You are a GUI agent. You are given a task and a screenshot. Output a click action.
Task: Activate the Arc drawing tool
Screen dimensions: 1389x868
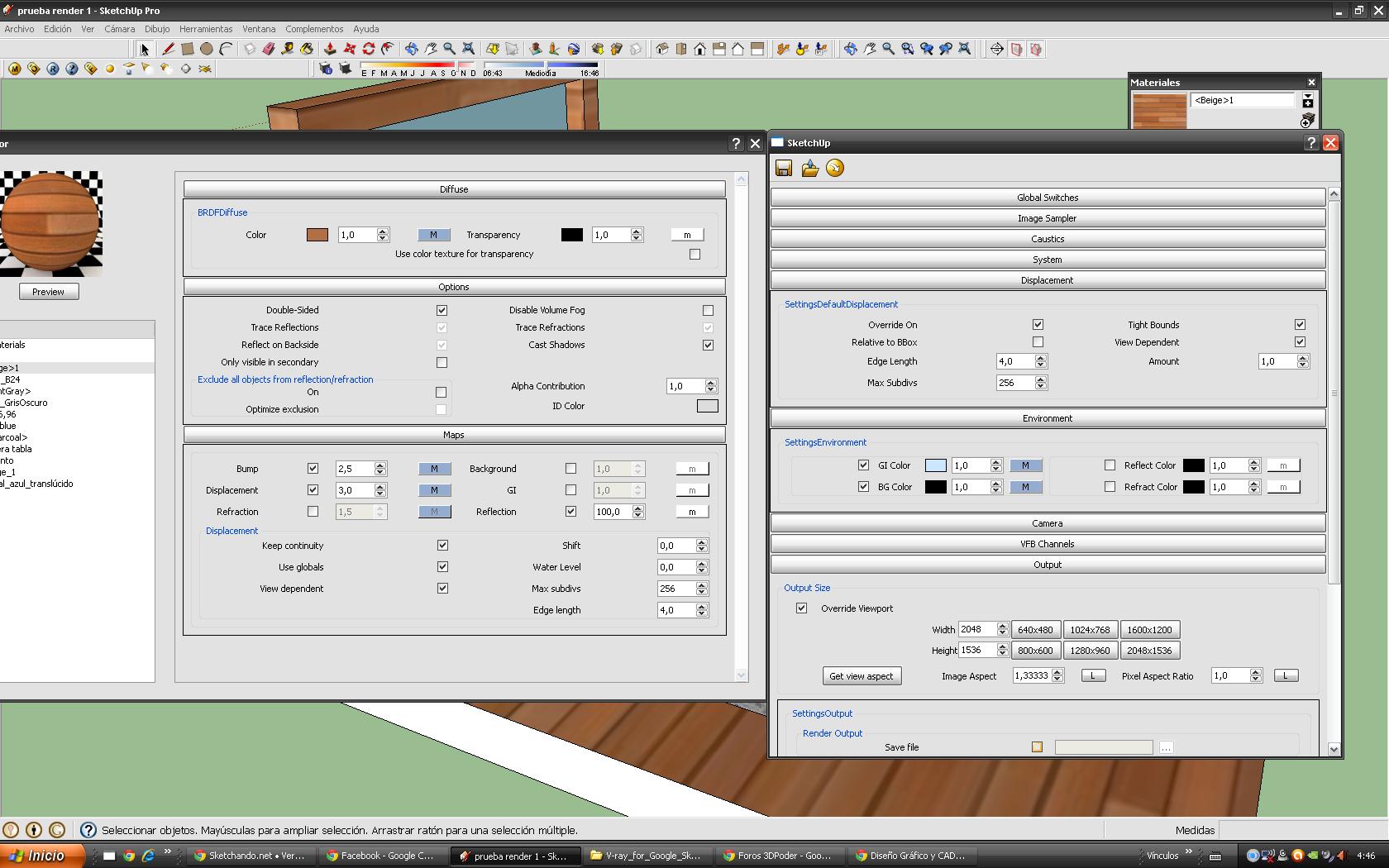tap(226, 49)
